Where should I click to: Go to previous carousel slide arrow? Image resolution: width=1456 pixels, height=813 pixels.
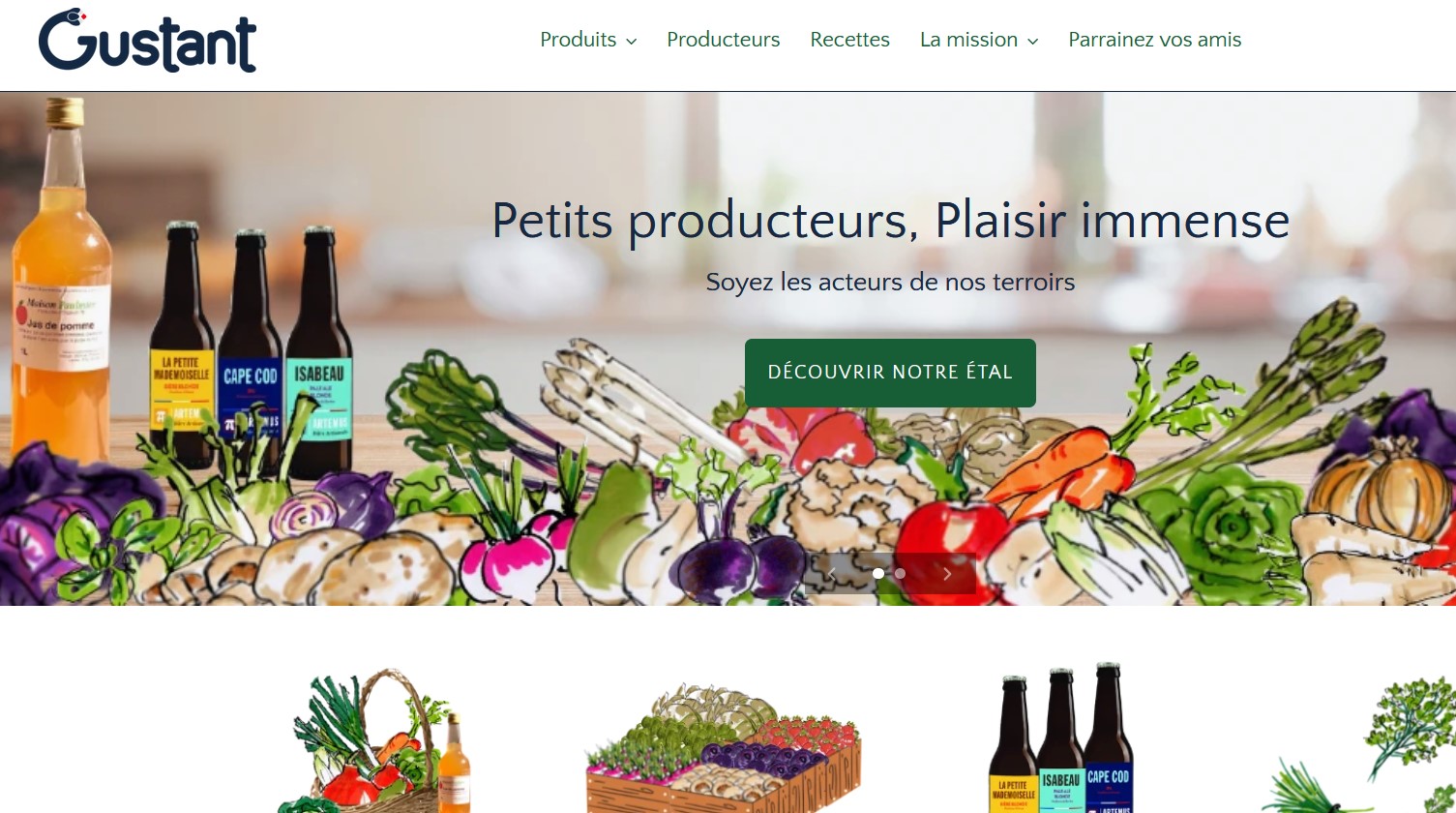(831, 574)
